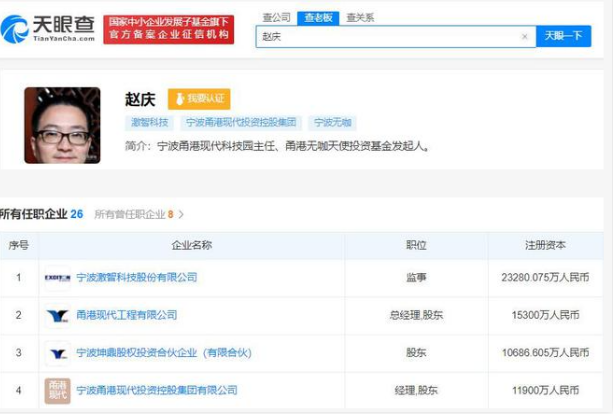Viewport: 613px width, 414px height.
Task: Select the 监事 position cell
Action: coord(416,278)
